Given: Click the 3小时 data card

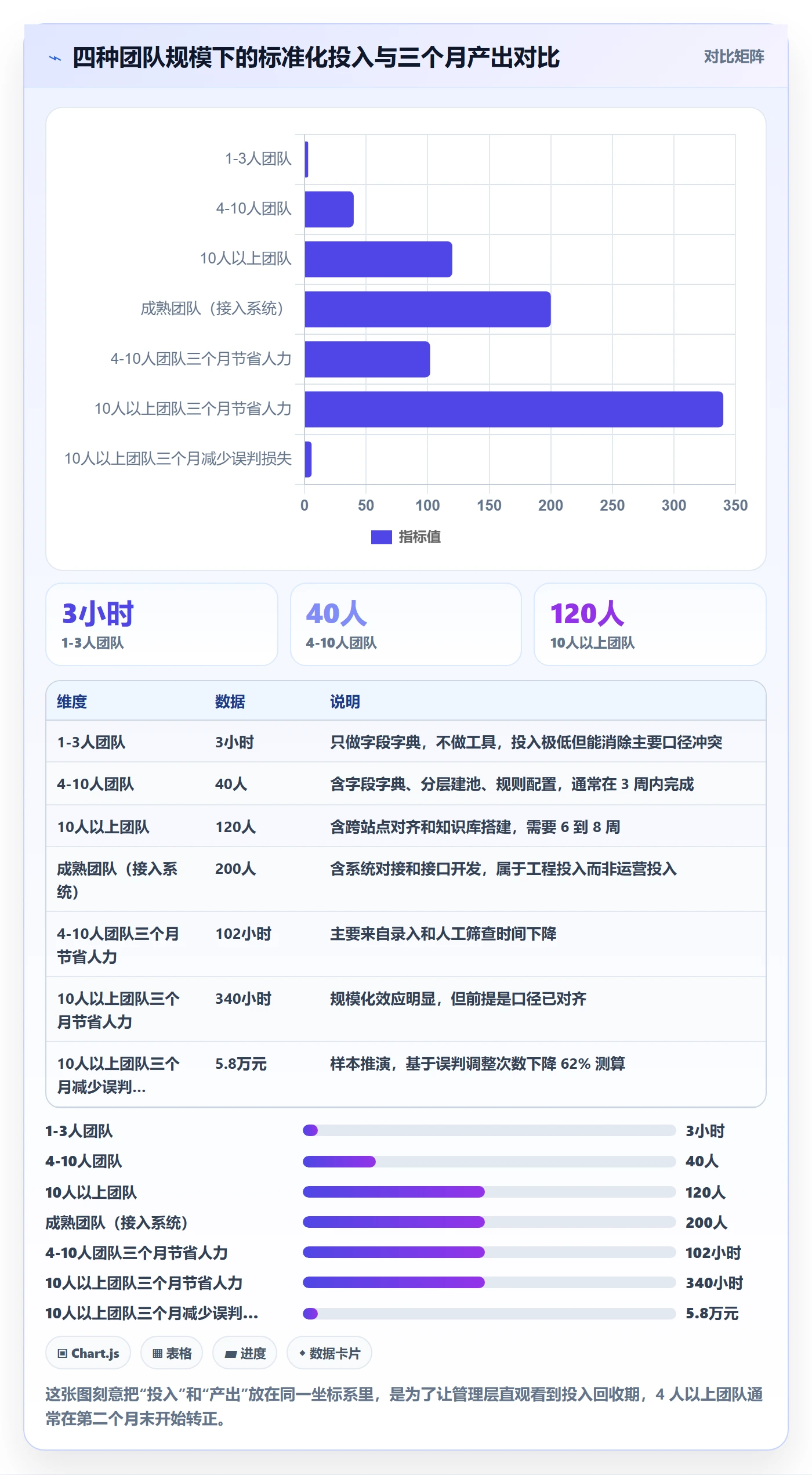Looking at the screenshot, I should (x=162, y=624).
